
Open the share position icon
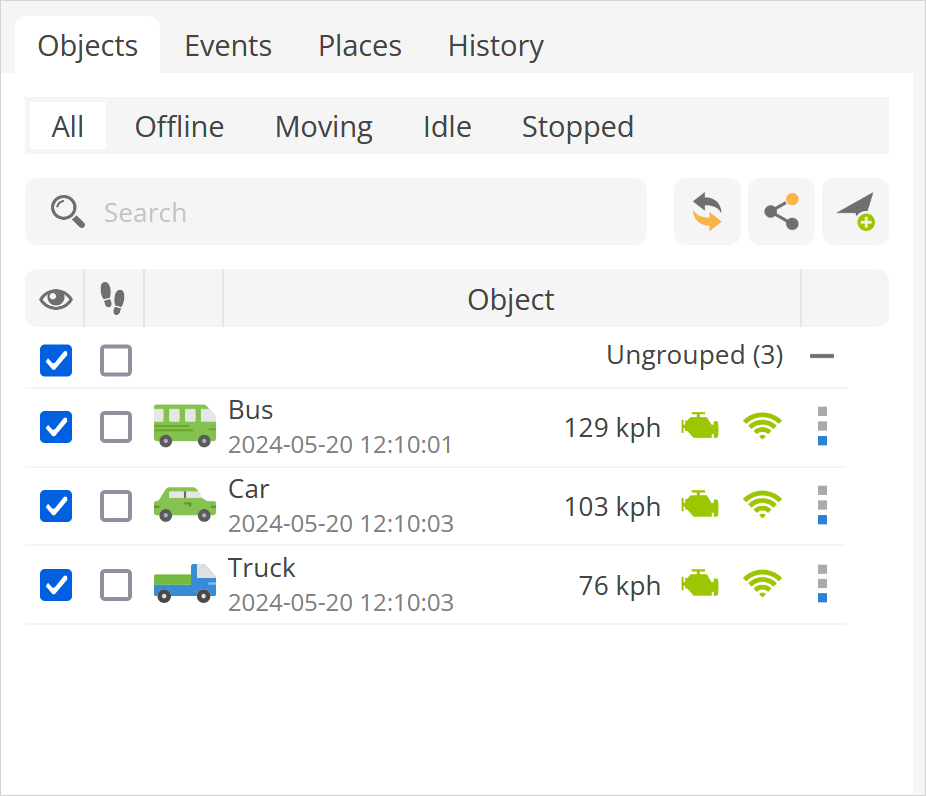781,212
